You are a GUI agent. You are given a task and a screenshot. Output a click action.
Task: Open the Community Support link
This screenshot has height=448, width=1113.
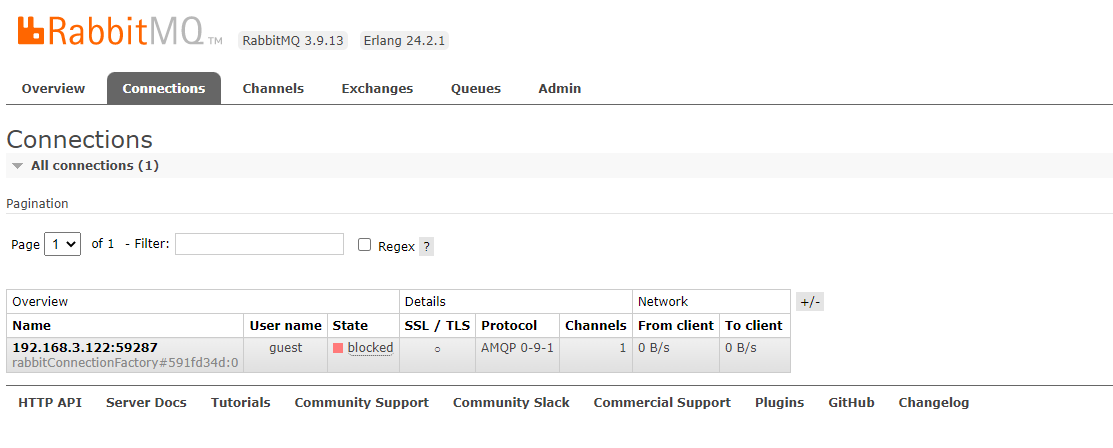362,403
